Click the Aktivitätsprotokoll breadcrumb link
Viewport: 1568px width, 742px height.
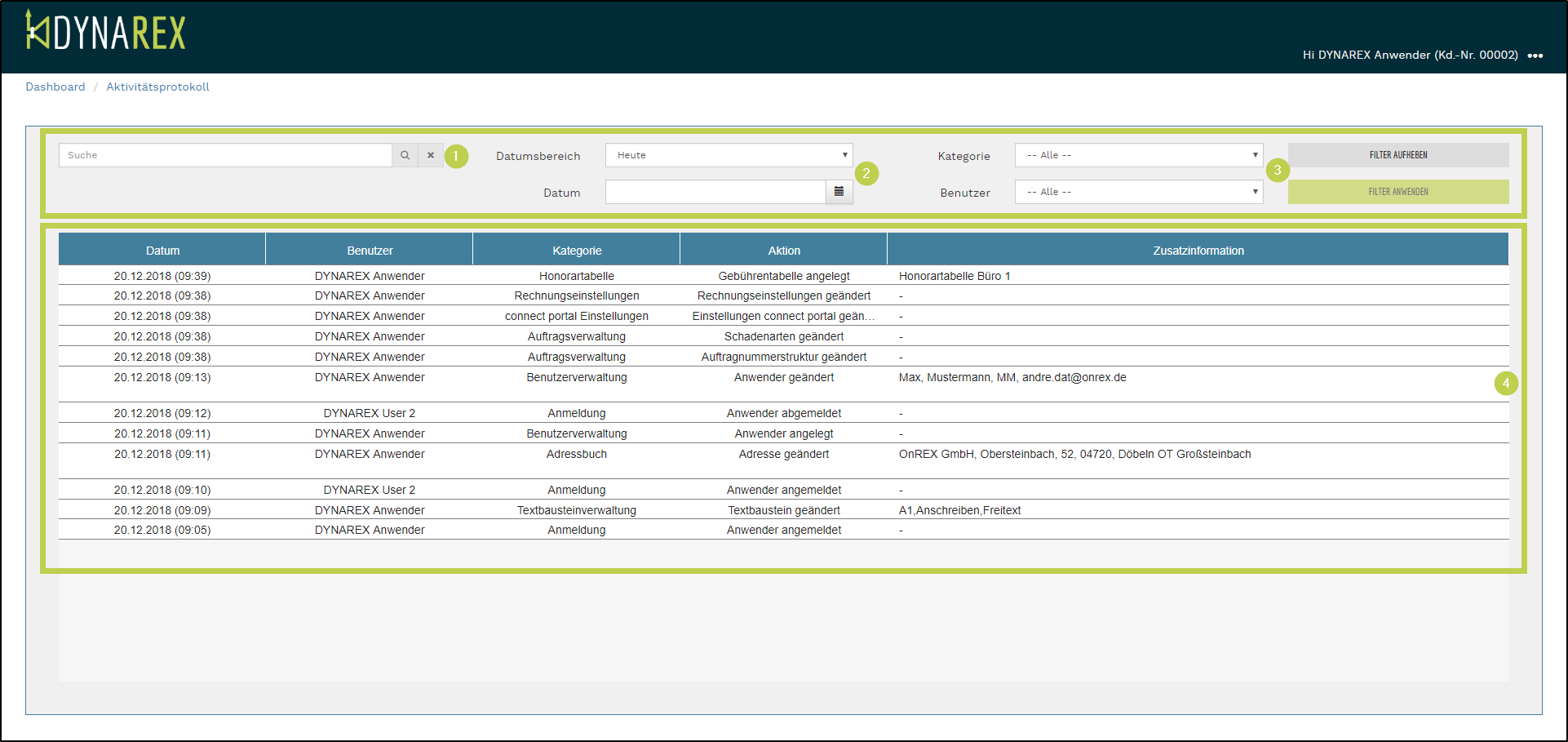click(x=157, y=87)
